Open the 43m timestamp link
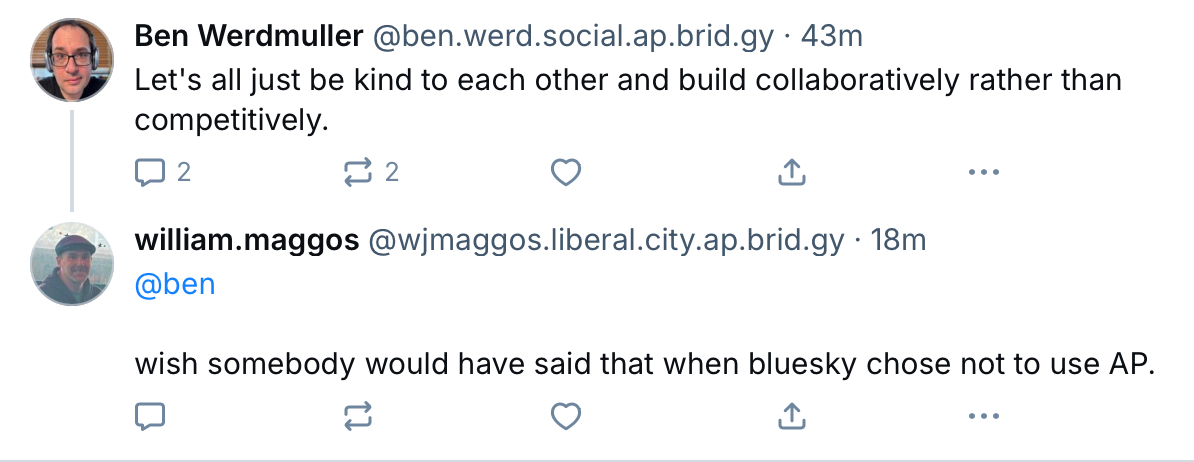 click(x=833, y=37)
